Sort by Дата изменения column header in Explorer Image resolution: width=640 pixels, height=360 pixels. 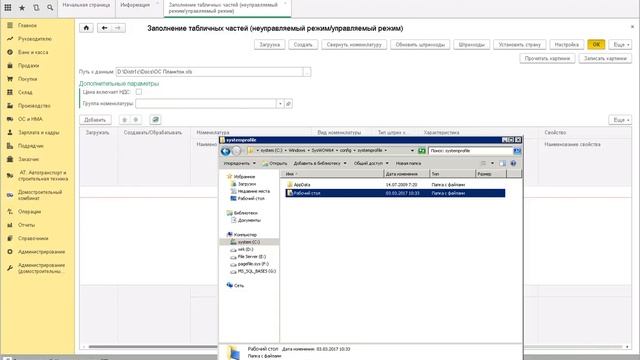(407, 174)
